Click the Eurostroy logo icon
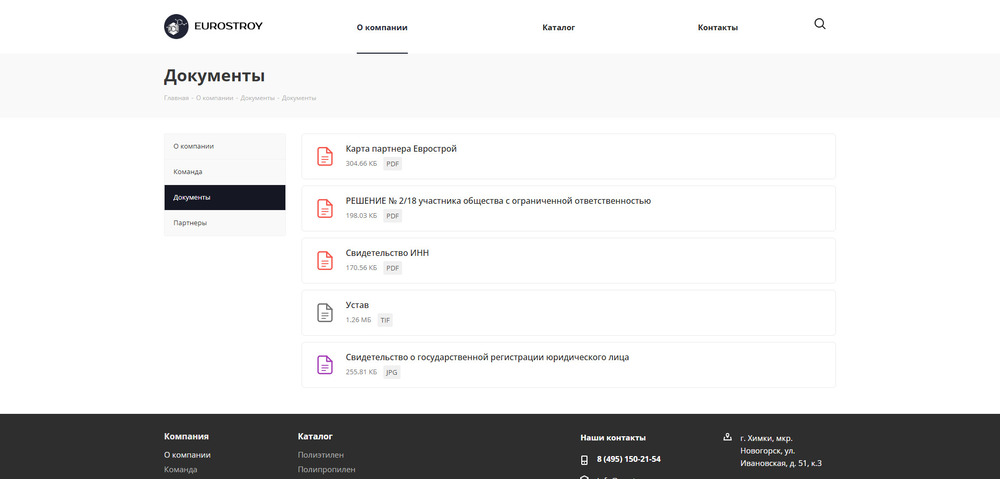 tap(176, 27)
